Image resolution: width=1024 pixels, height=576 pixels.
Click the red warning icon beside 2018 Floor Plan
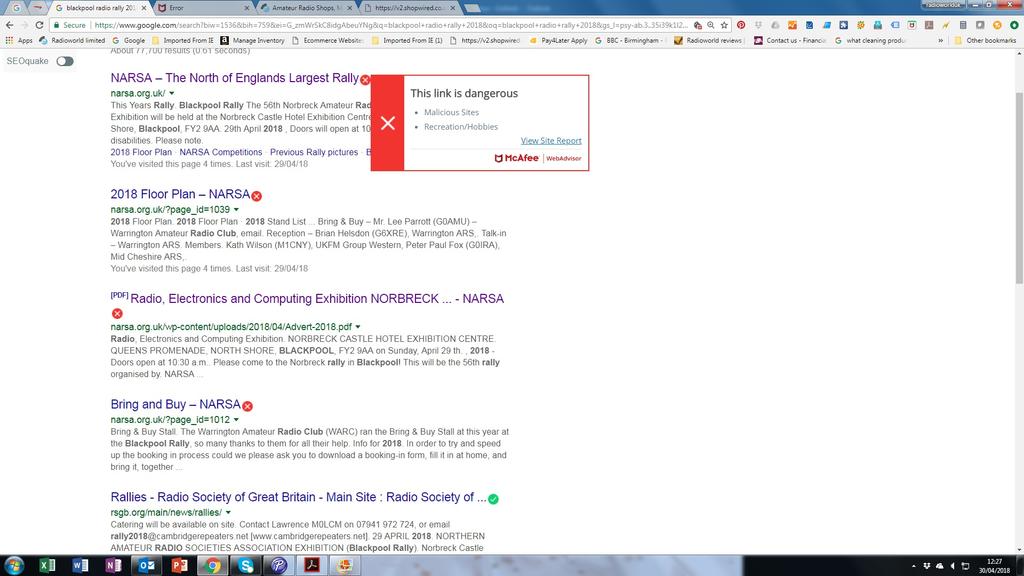(x=257, y=196)
